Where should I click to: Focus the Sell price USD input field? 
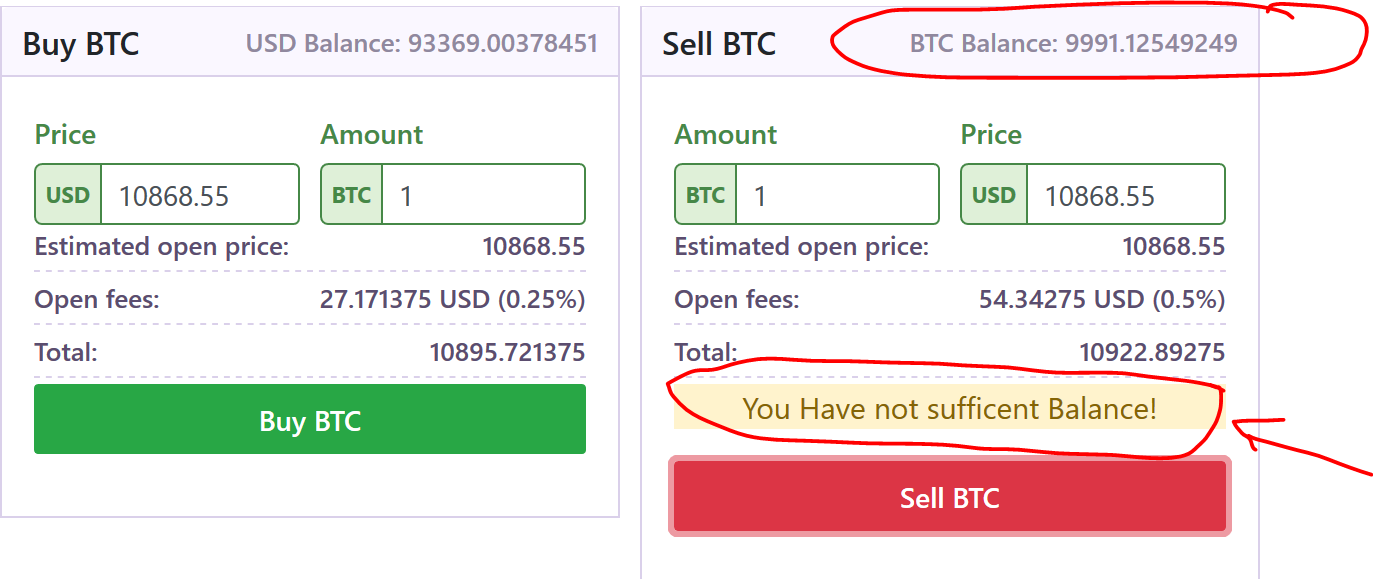1126,195
